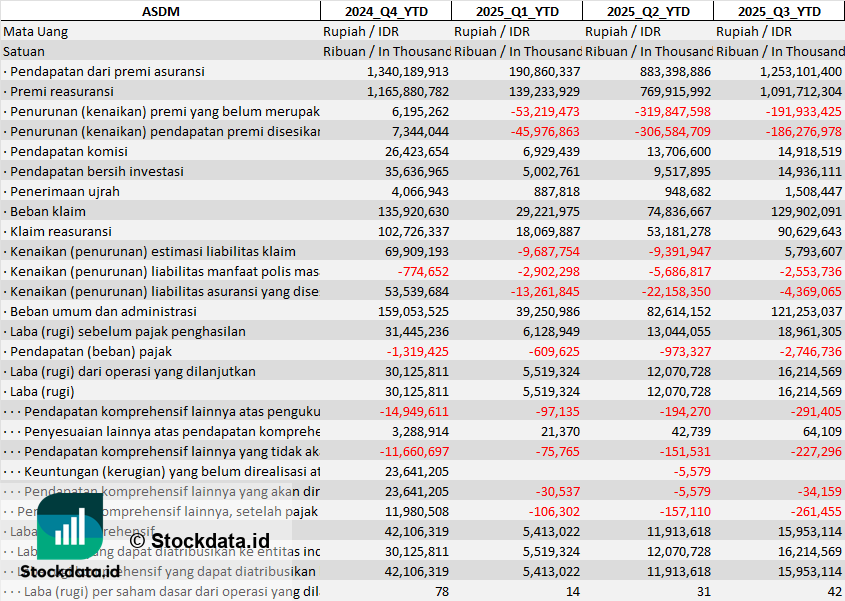Select the Pendapatan dari premi asuransi row label
This screenshot has height=601, width=845.
(107, 71)
